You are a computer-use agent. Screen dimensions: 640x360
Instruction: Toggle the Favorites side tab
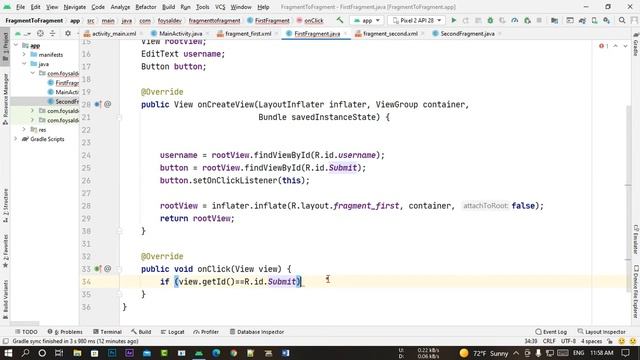tap(5, 251)
